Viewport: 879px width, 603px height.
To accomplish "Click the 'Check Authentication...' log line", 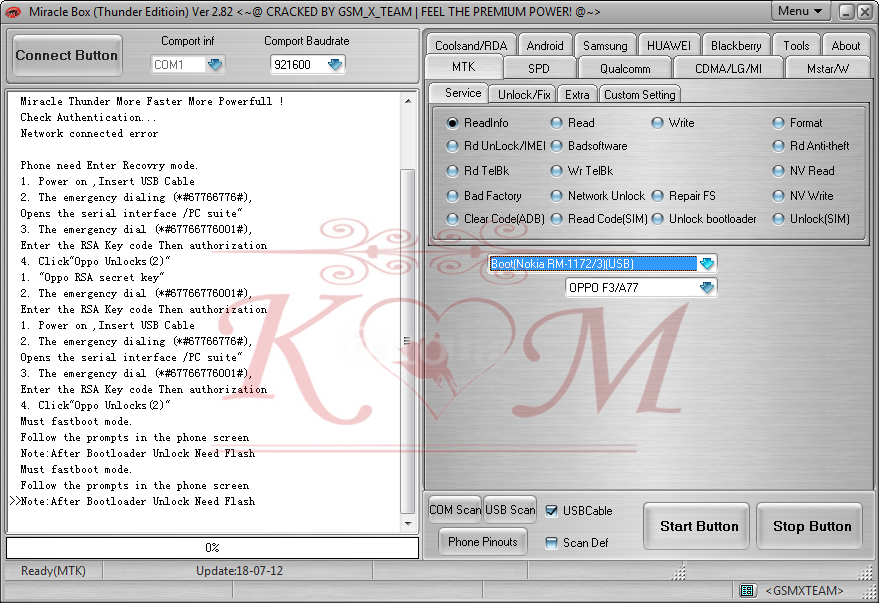I will (x=89, y=117).
